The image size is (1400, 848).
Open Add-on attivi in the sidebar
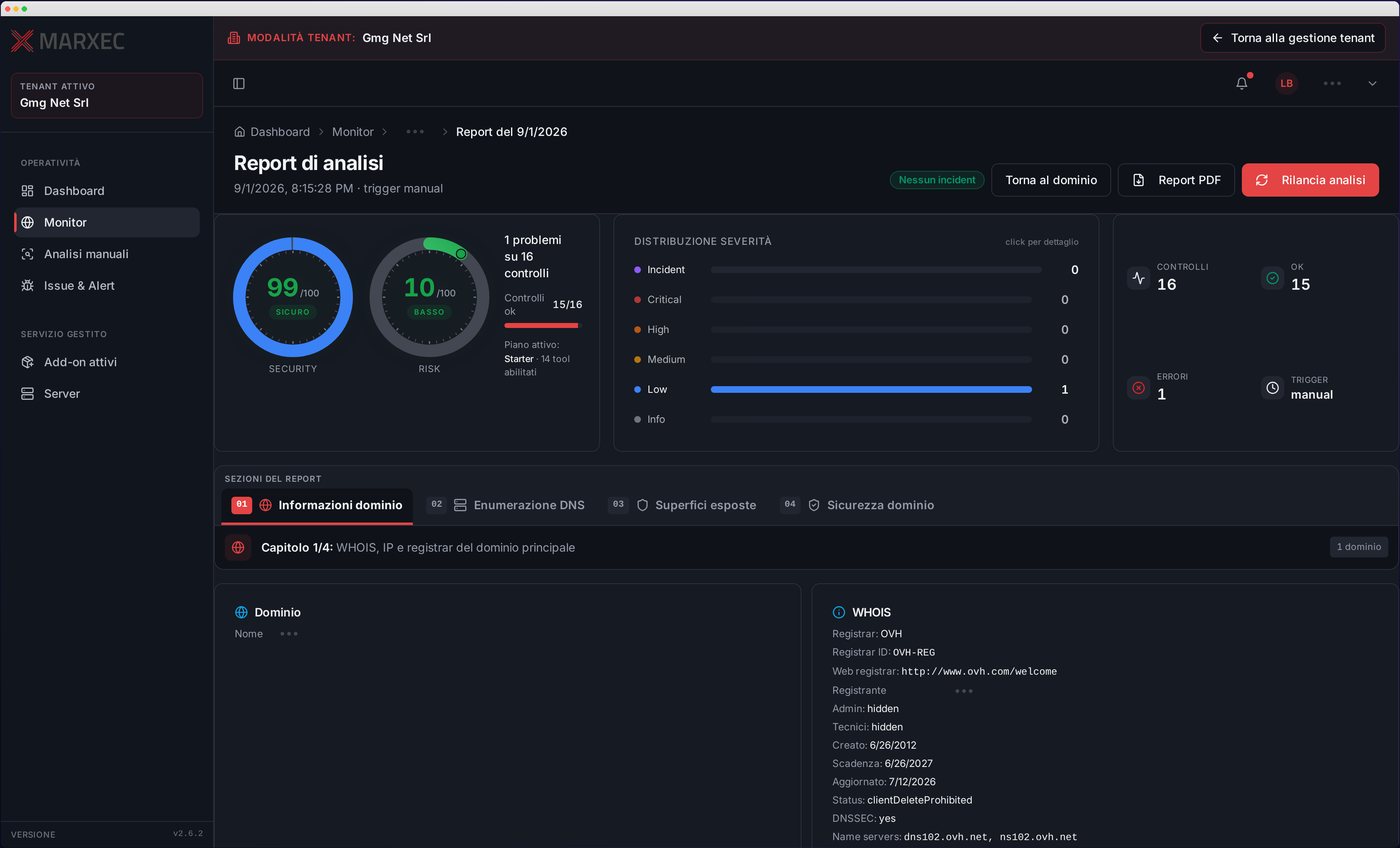tap(107, 362)
